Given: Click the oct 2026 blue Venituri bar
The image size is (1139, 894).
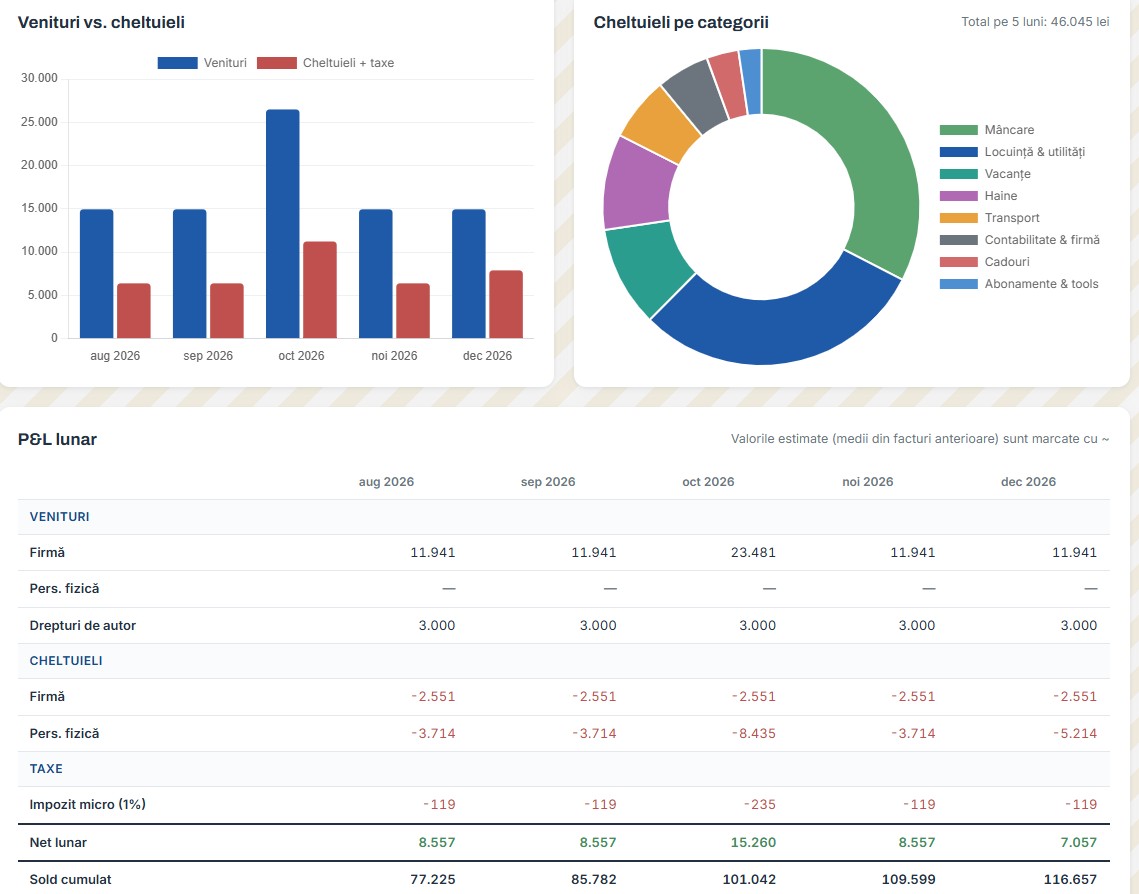Looking at the screenshot, I should 283,224.
